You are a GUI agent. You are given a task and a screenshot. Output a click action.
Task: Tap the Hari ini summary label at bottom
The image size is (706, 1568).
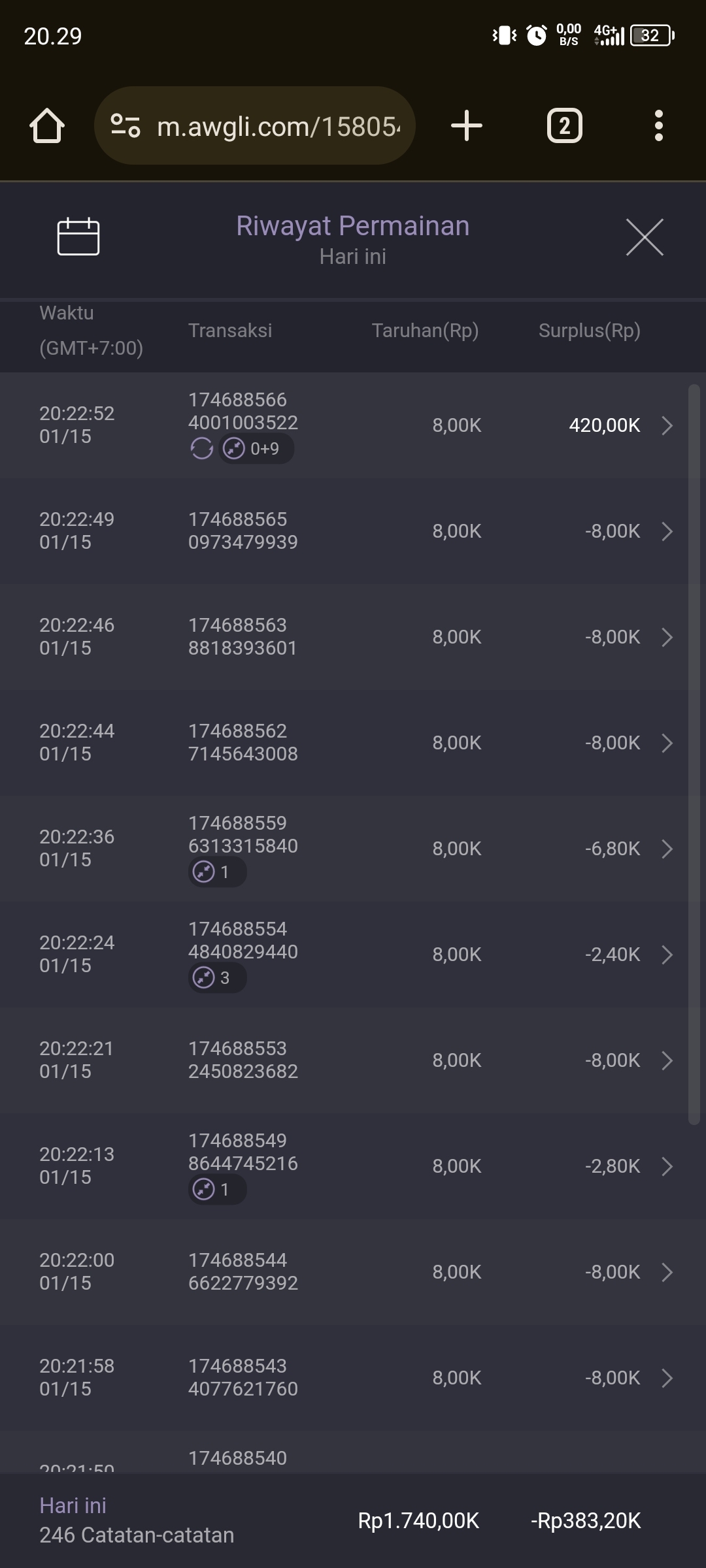(73, 1505)
